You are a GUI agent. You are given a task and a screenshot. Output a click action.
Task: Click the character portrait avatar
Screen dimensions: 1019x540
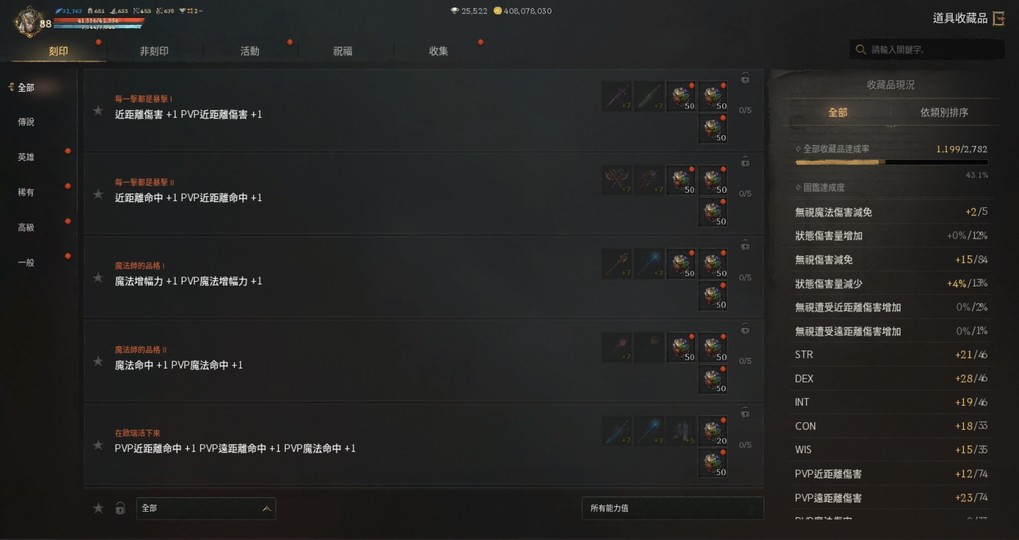(27, 21)
